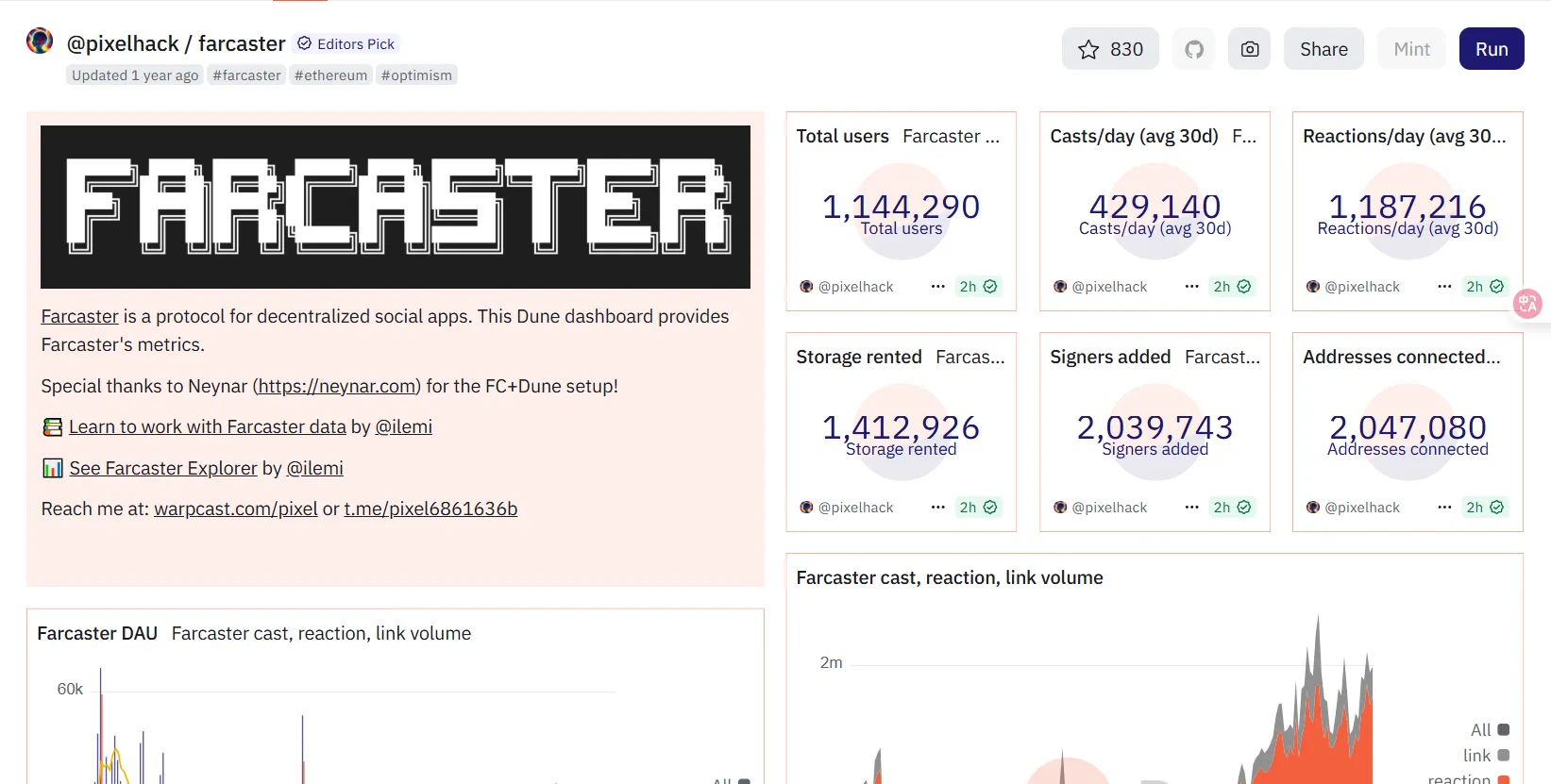Open the https://neynar.com link

pyautogui.click(x=337, y=386)
